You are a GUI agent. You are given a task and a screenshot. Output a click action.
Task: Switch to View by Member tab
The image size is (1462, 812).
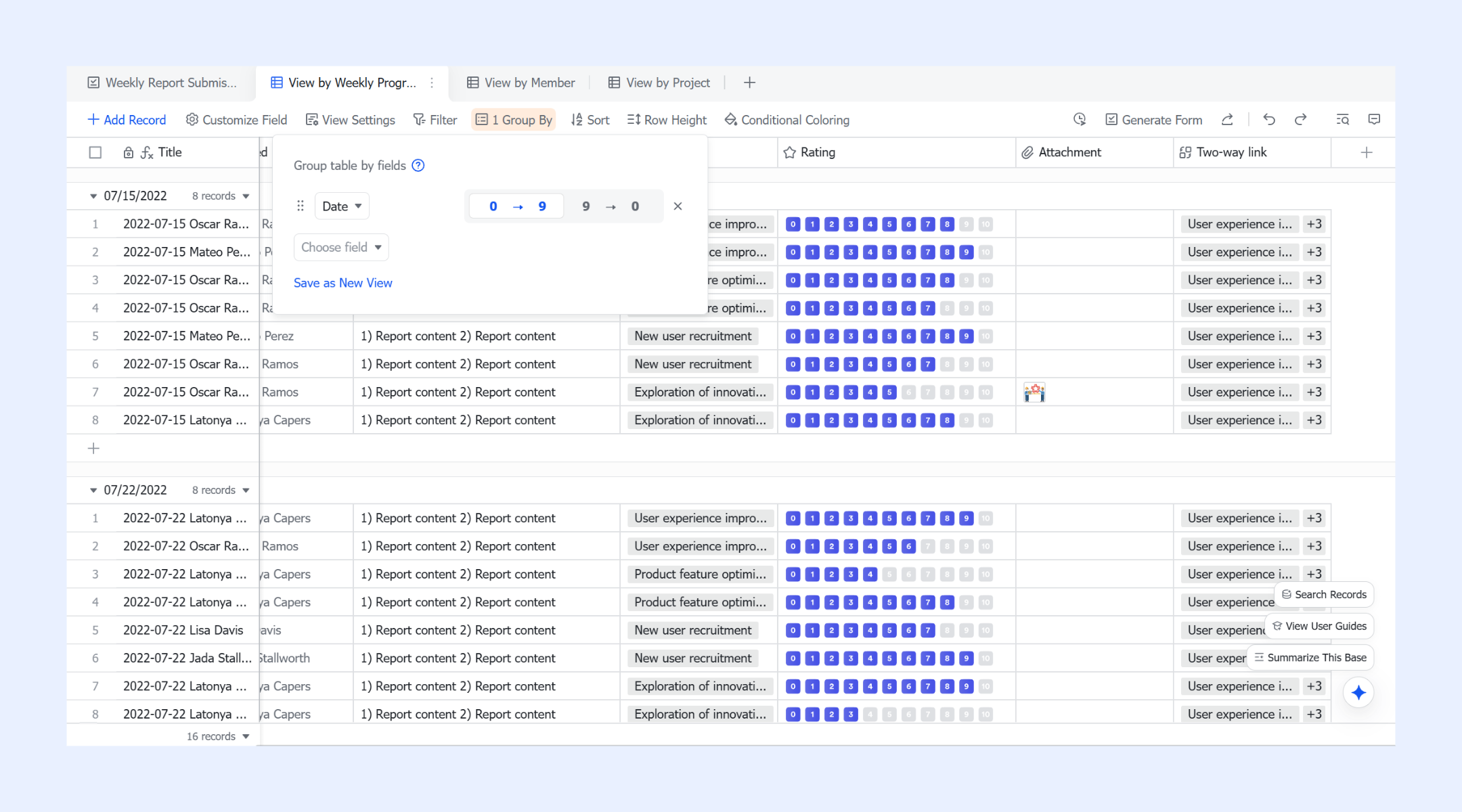click(x=520, y=83)
